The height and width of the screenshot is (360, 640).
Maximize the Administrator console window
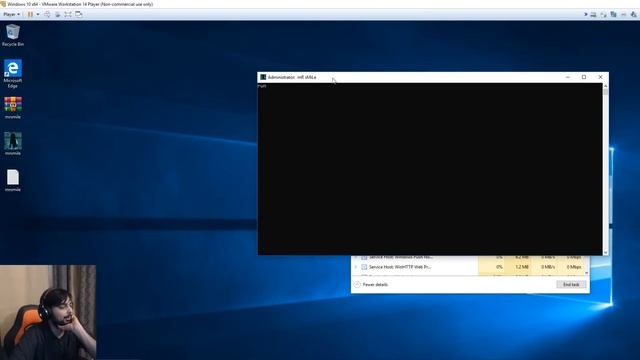pyautogui.click(x=584, y=77)
